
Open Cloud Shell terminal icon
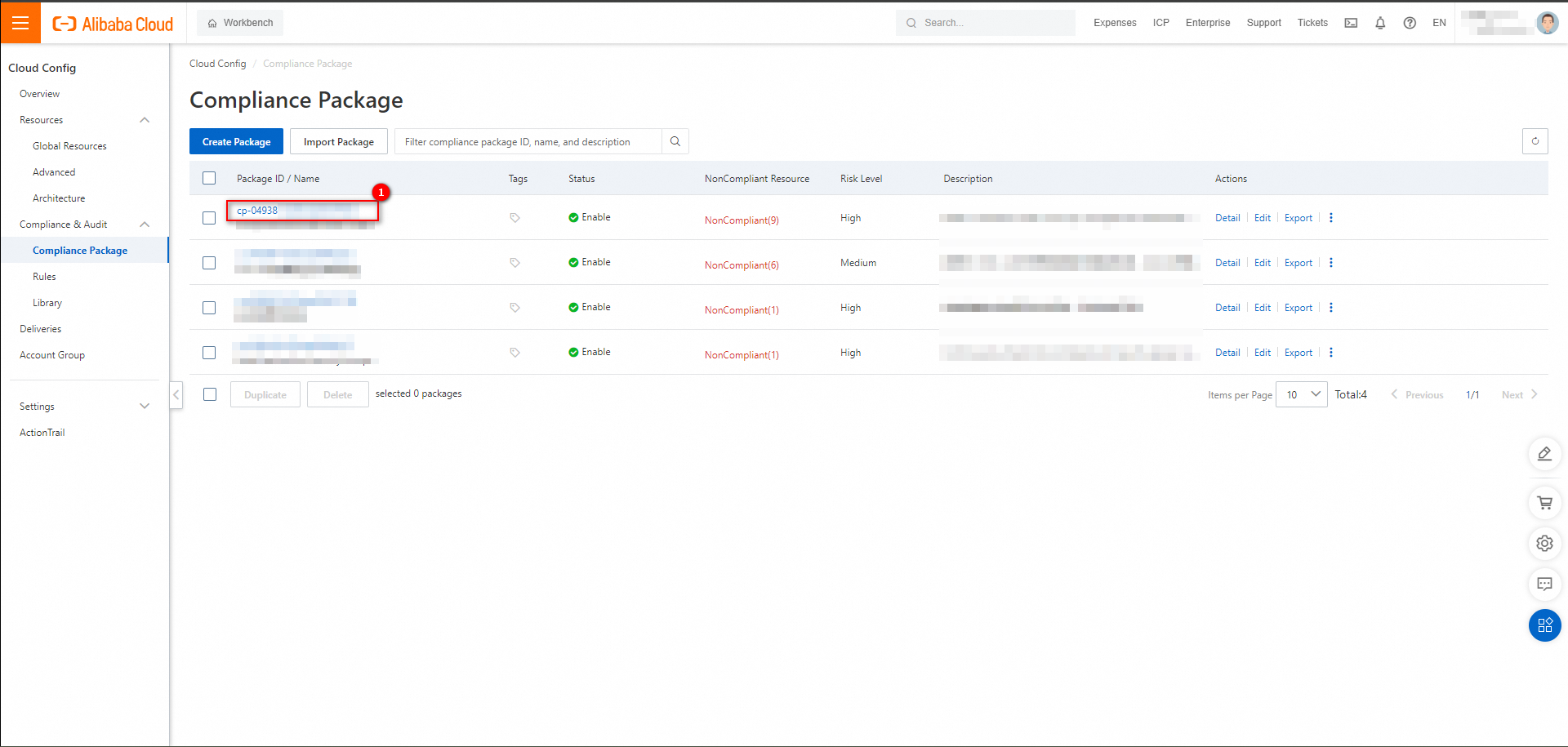tap(1351, 23)
